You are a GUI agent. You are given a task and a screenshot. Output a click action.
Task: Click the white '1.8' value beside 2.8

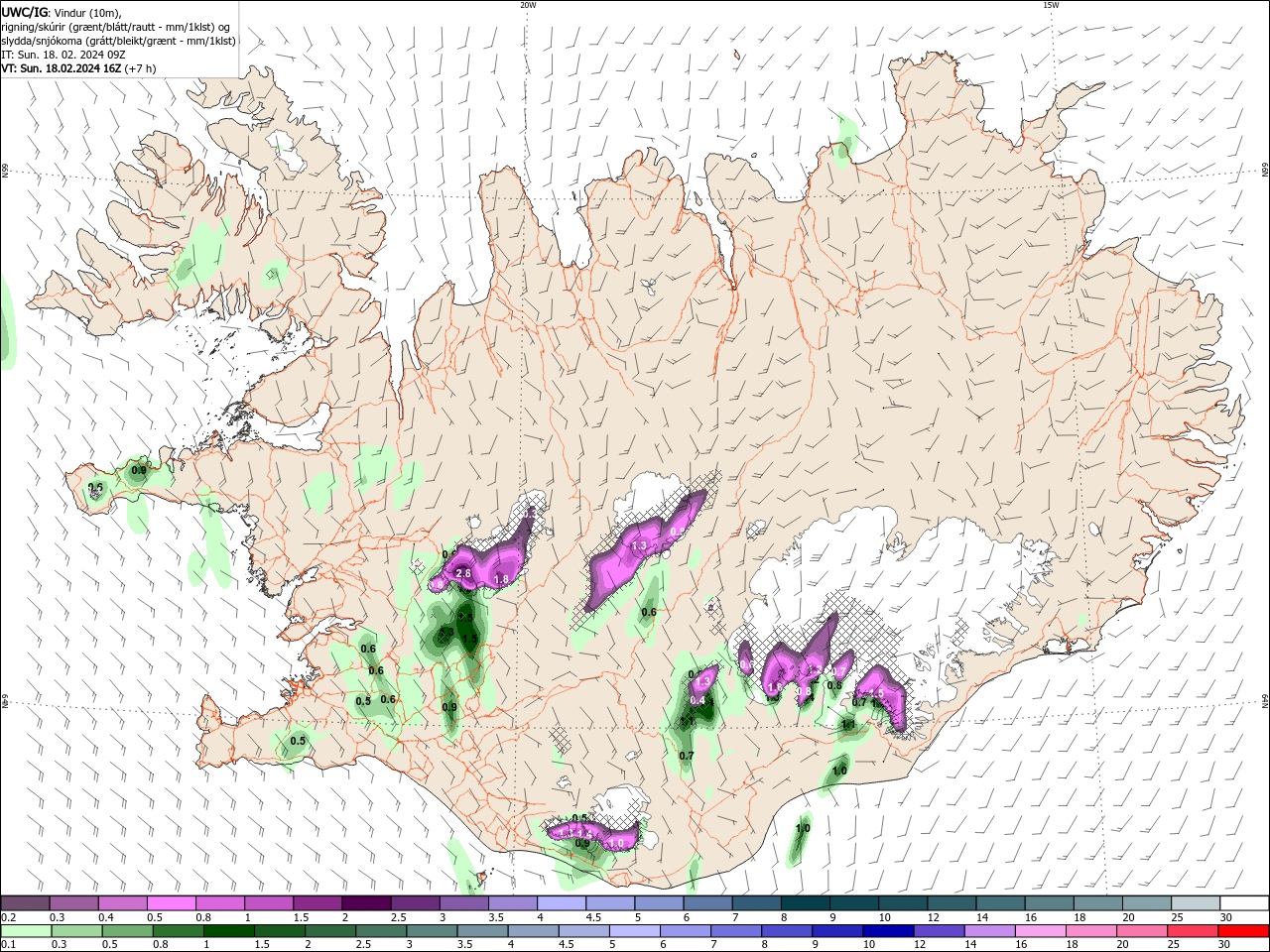pyautogui.click(x=501, y=579)
